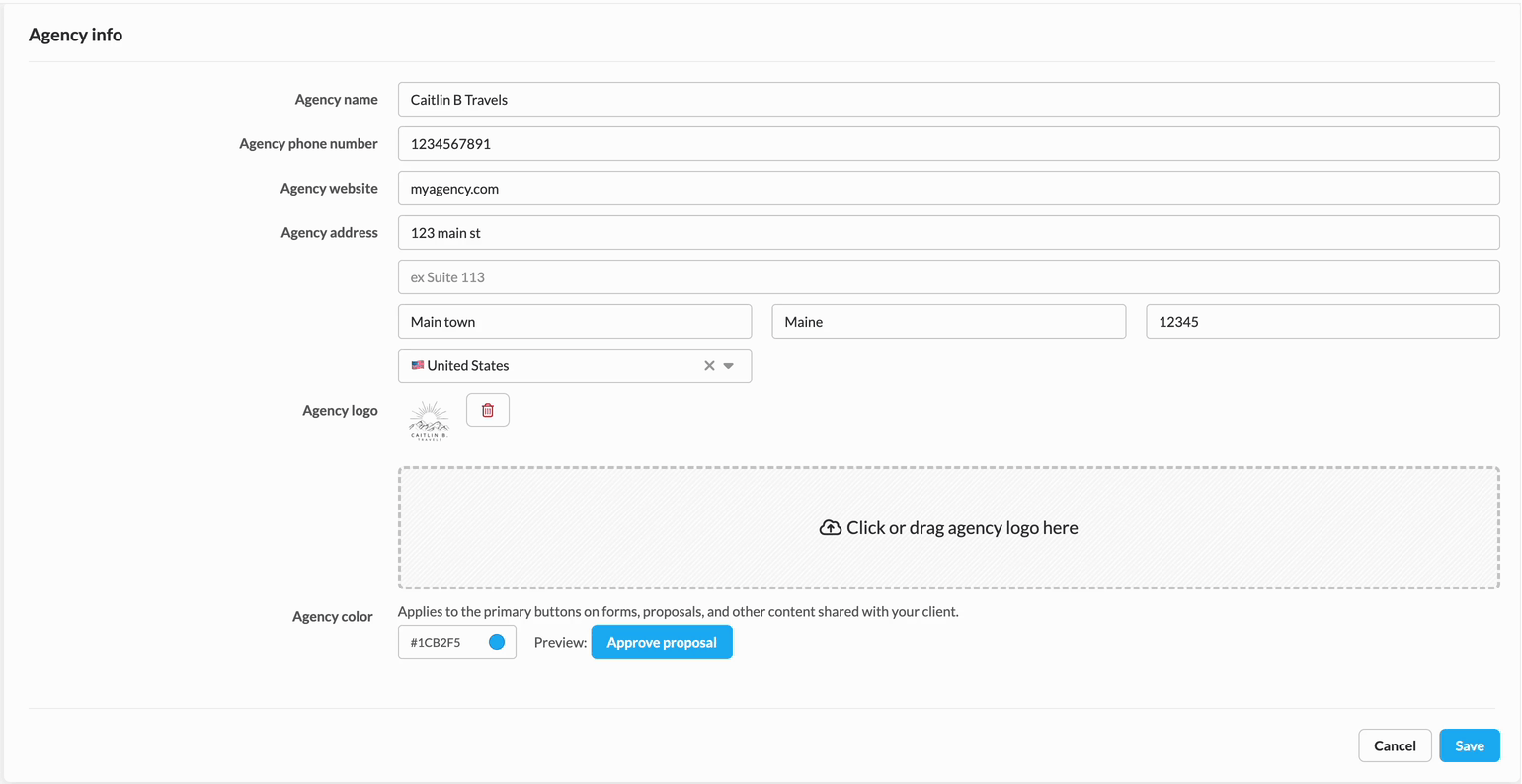Click the Approve proposal preview button
This screenshot has width=1522, height=784.
[662, 642]
